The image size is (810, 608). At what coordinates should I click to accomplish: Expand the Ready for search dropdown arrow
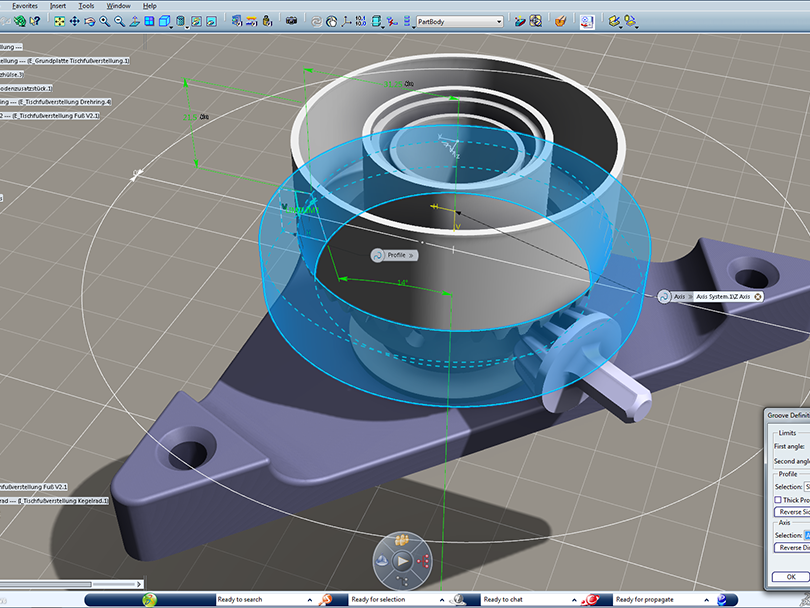(309, 599)
